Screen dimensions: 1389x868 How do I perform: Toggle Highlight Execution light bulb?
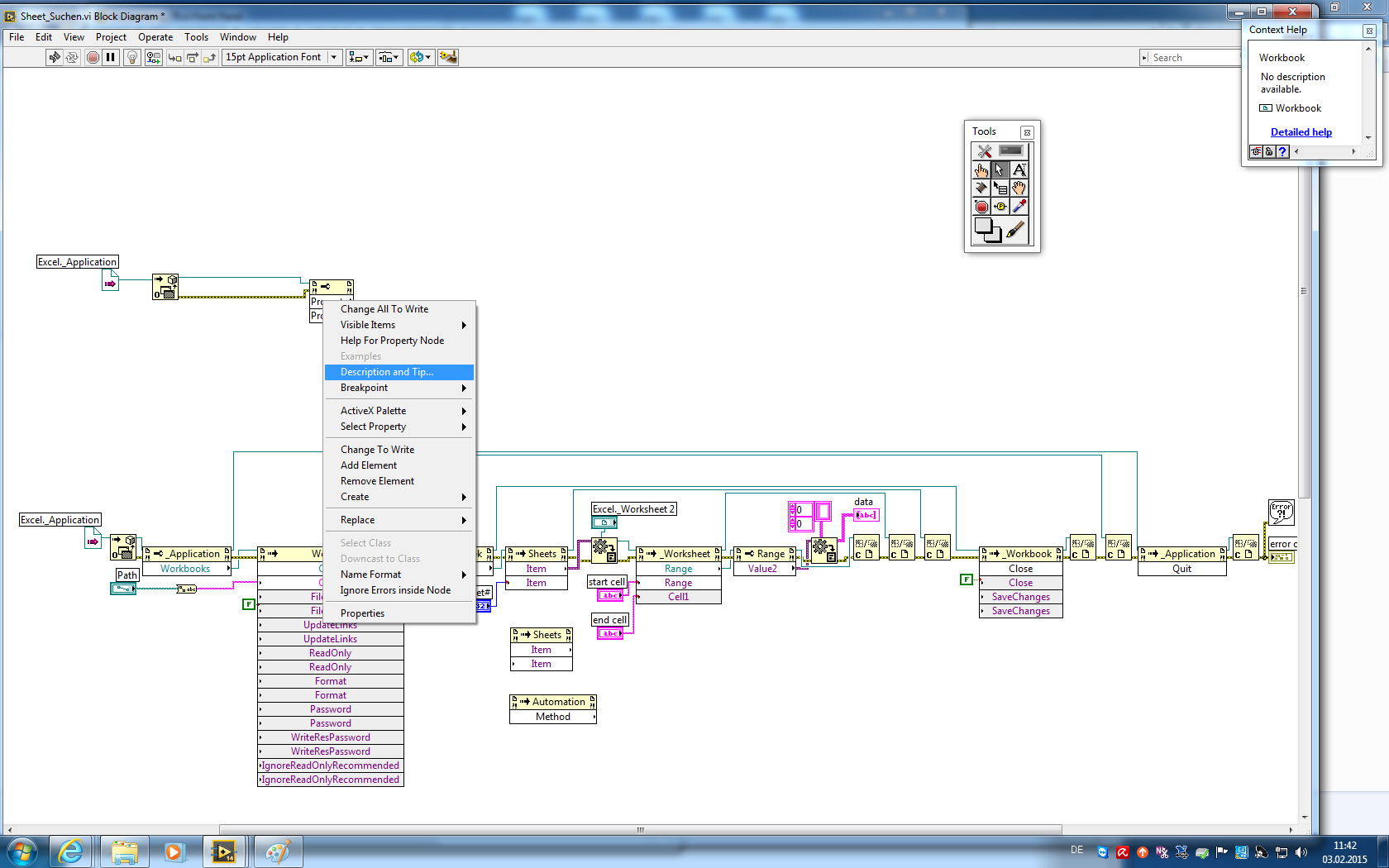point(131,57)
